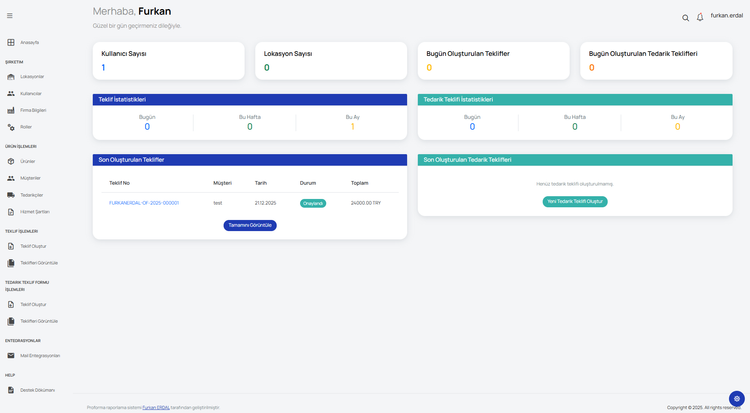Open the notifications bell

point(700,18)
